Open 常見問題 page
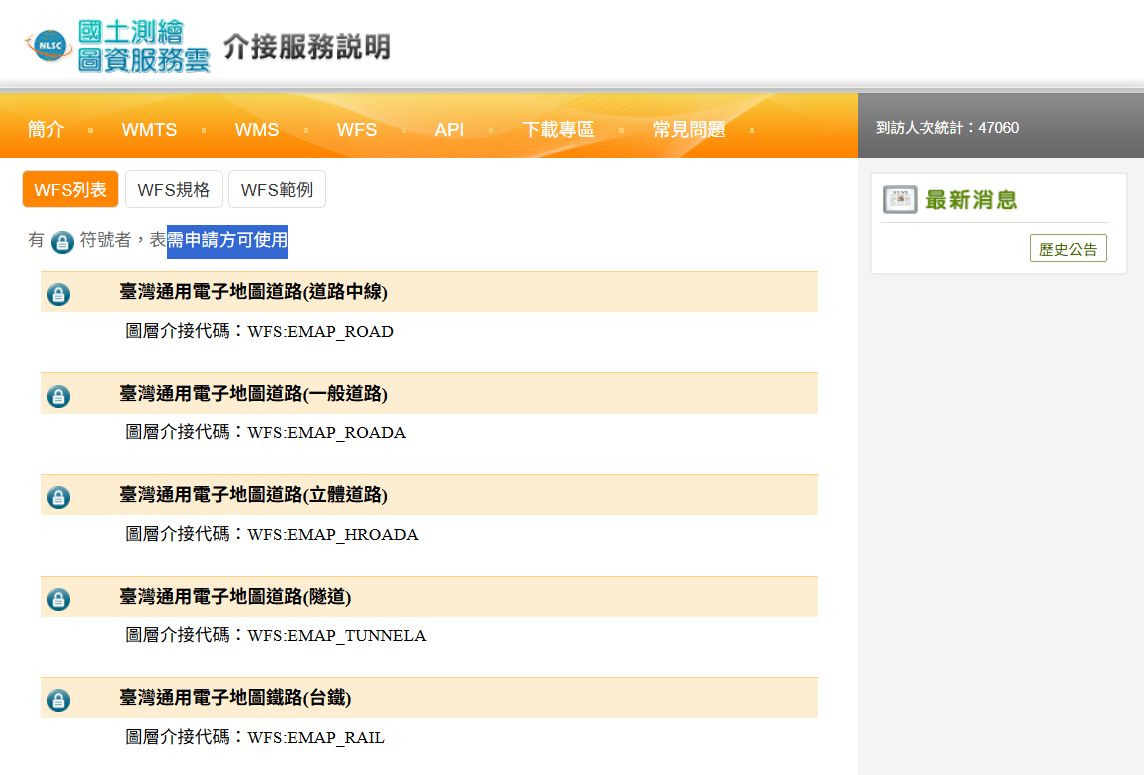1144x775 pixels. point(689,130)
